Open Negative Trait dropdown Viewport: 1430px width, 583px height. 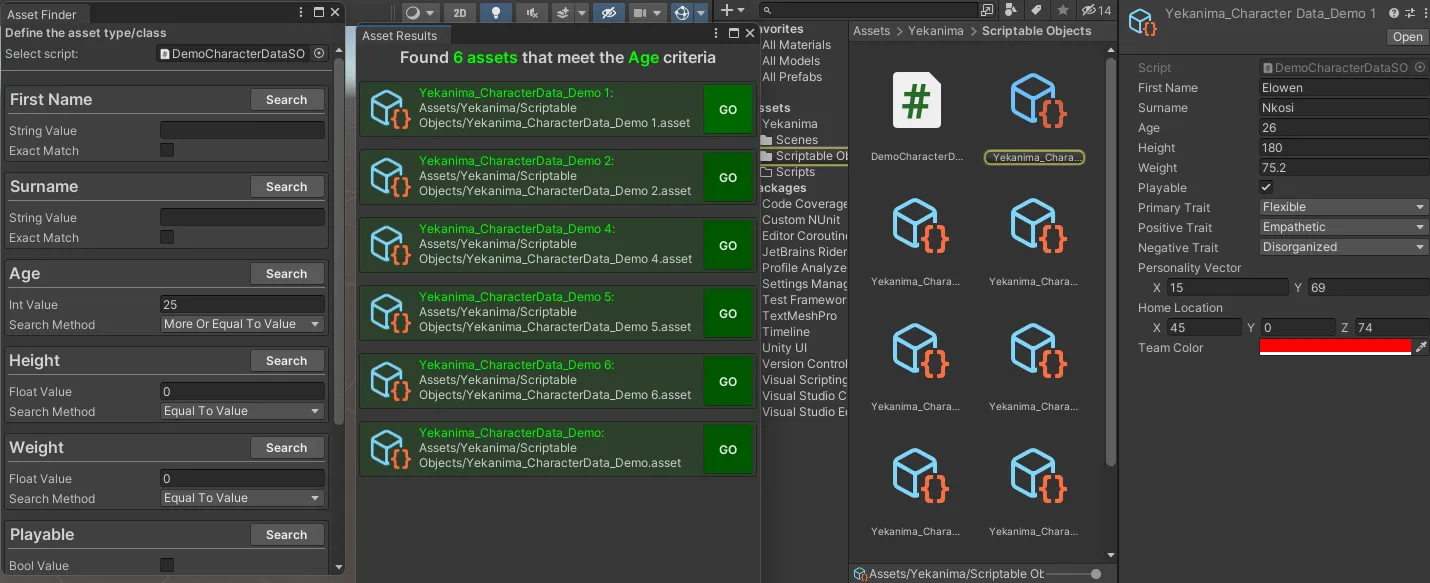pos(1344,247)
